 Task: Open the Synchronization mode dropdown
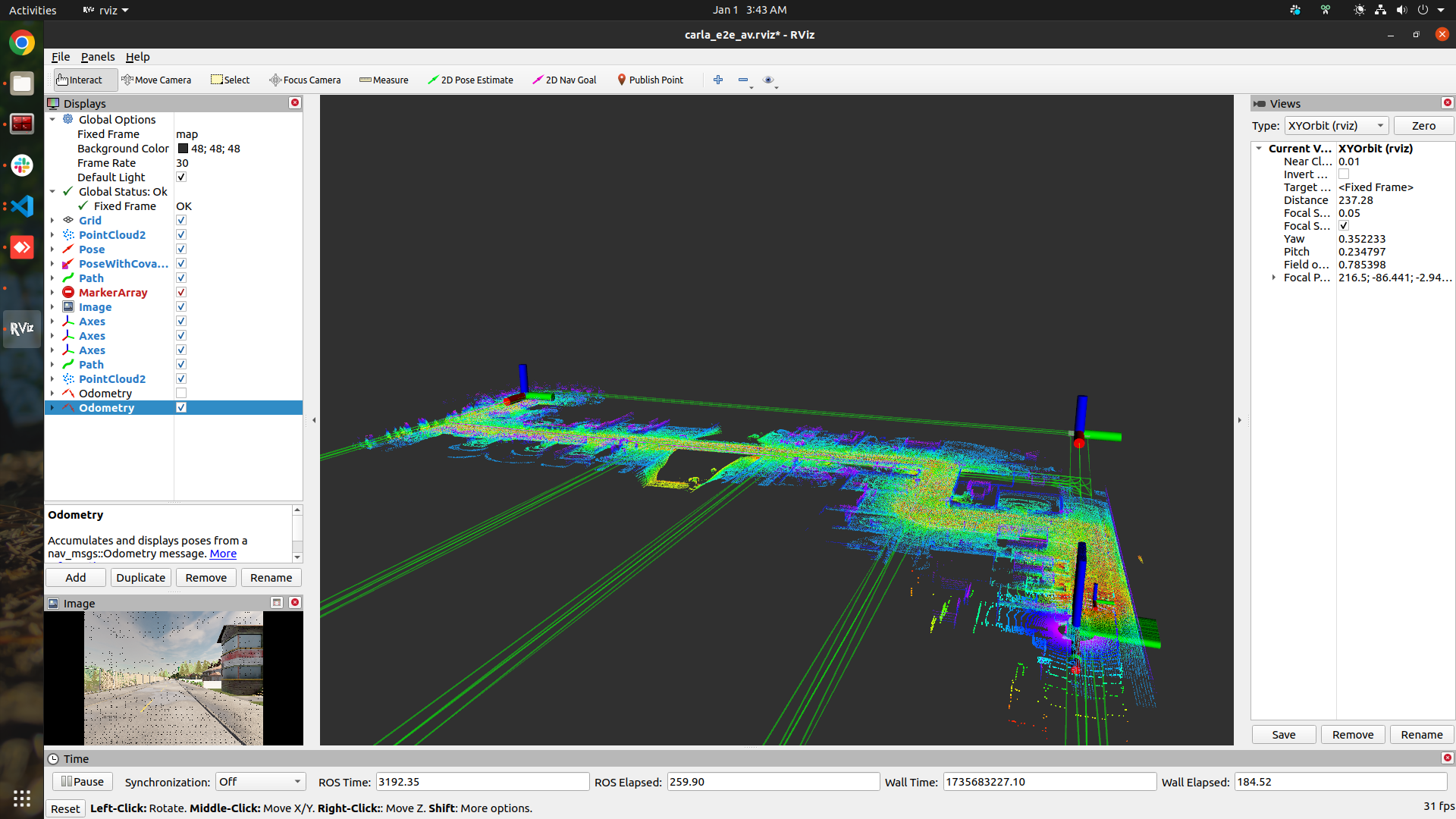(260, 782)
